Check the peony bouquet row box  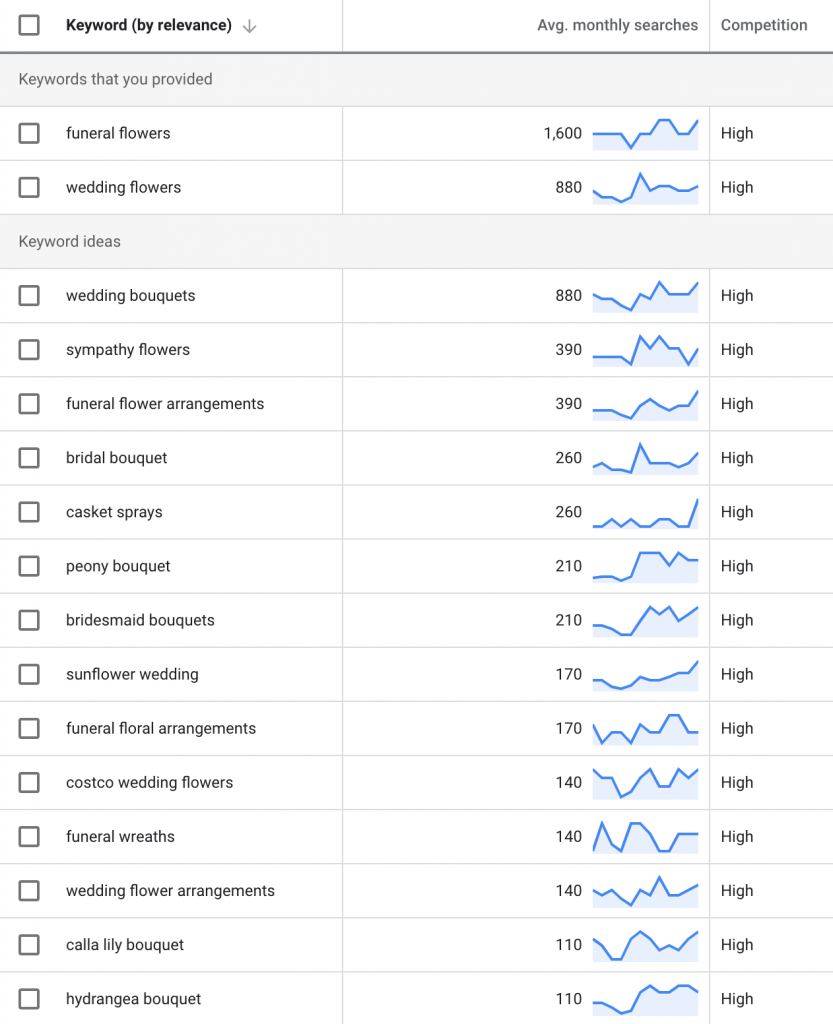tap(29, 566)
